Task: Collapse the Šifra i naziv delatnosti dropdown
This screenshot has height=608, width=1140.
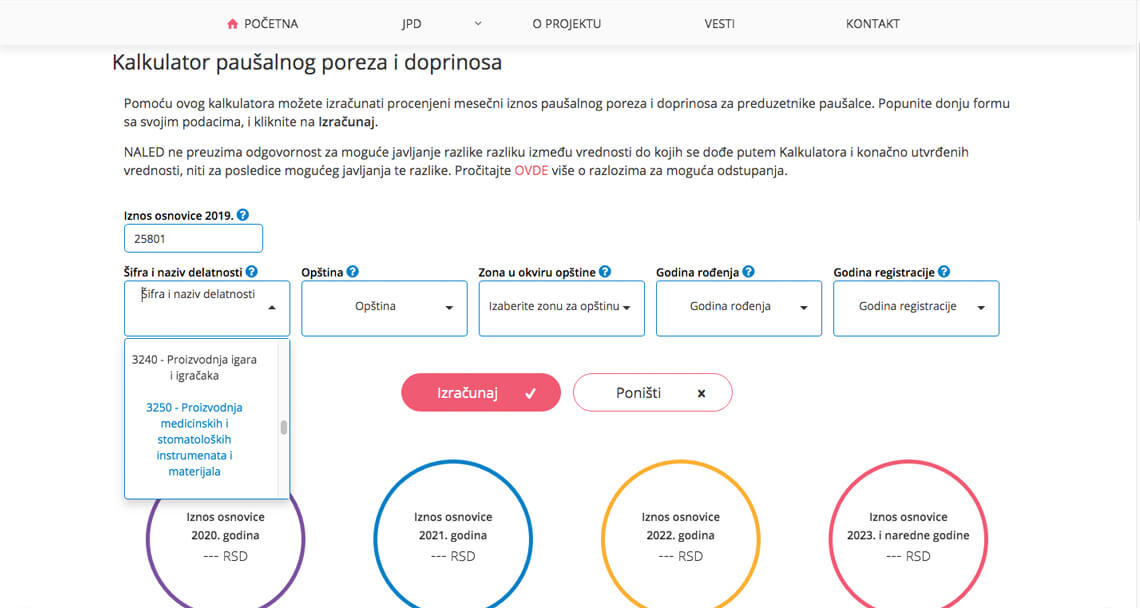Action: click(x=272, y=308)
